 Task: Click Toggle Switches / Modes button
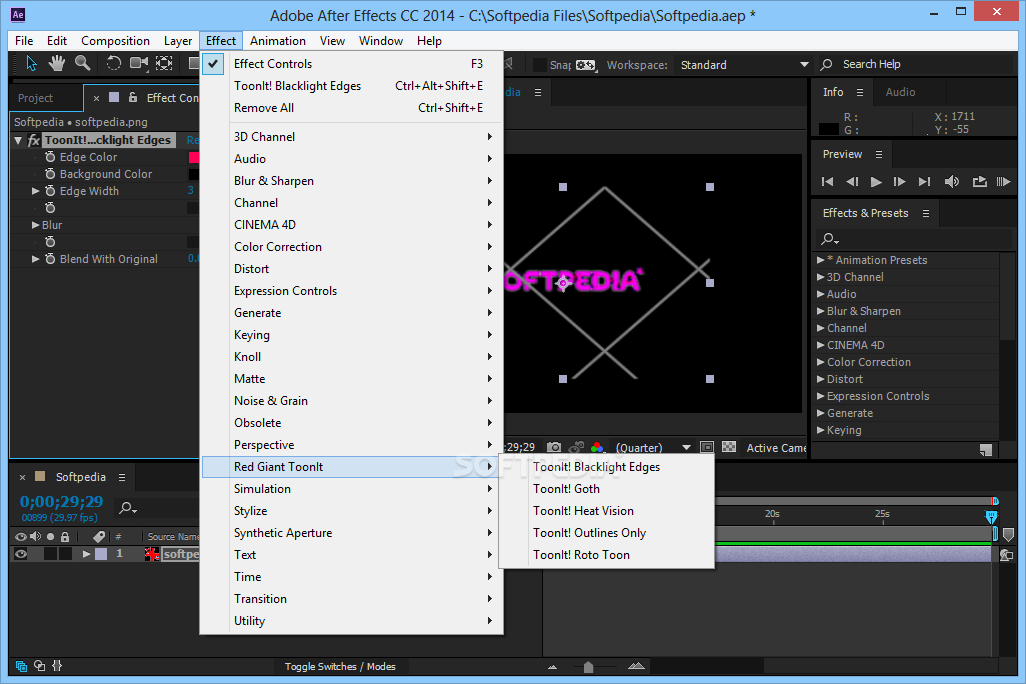coord(340,666)
